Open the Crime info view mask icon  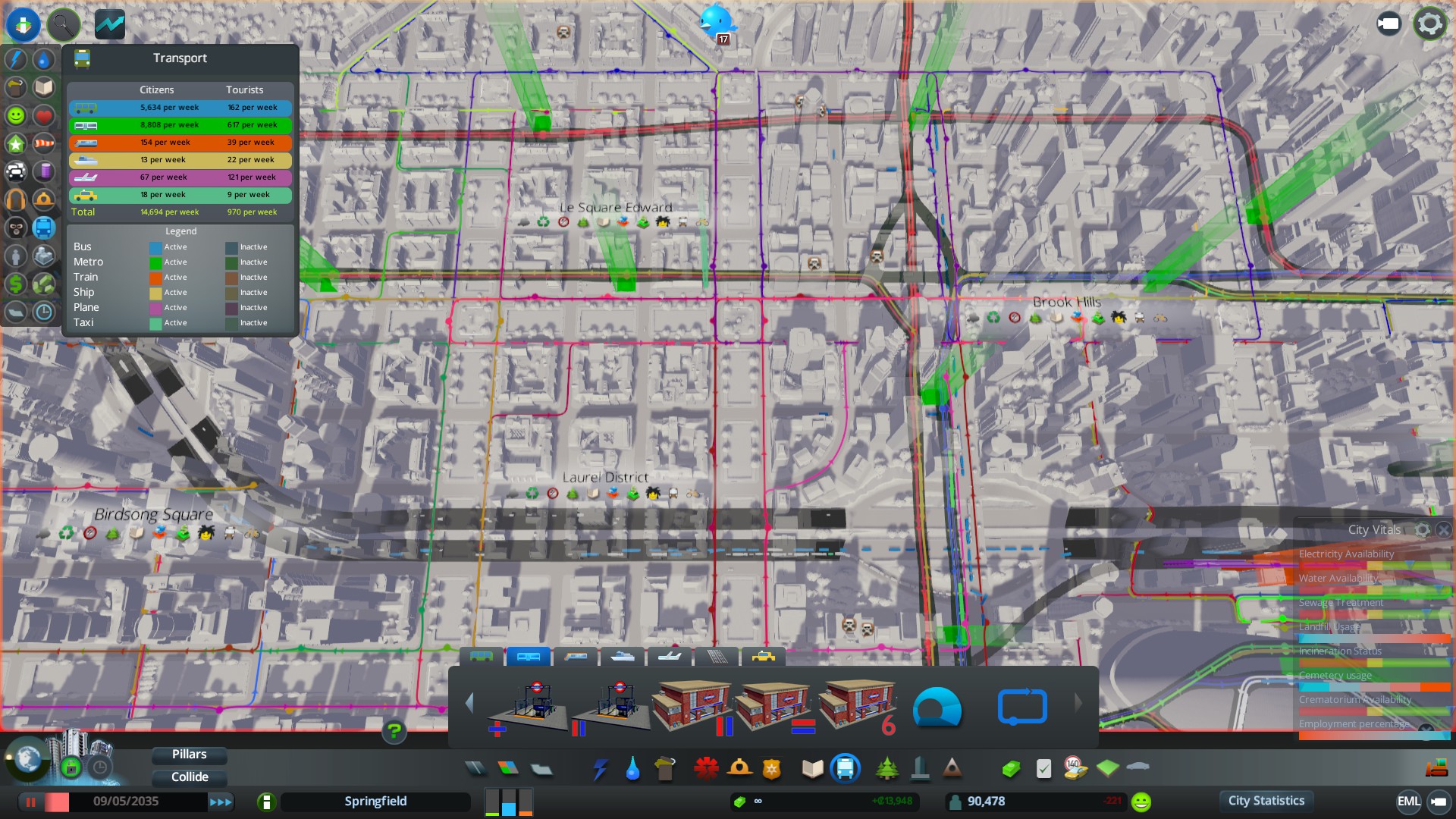coord(16,228)
